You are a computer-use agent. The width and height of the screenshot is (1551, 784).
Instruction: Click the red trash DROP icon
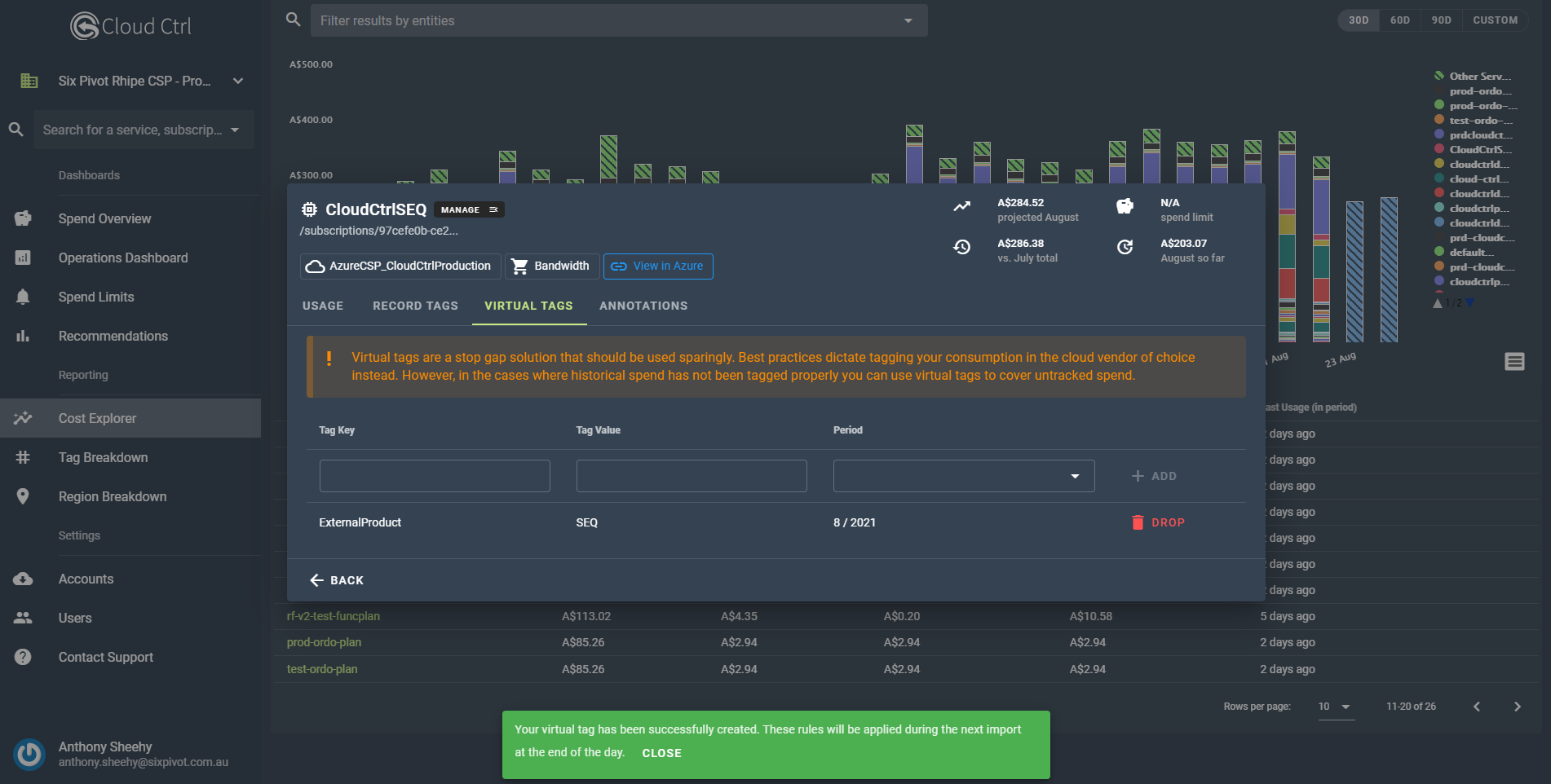pos(1138,522)
